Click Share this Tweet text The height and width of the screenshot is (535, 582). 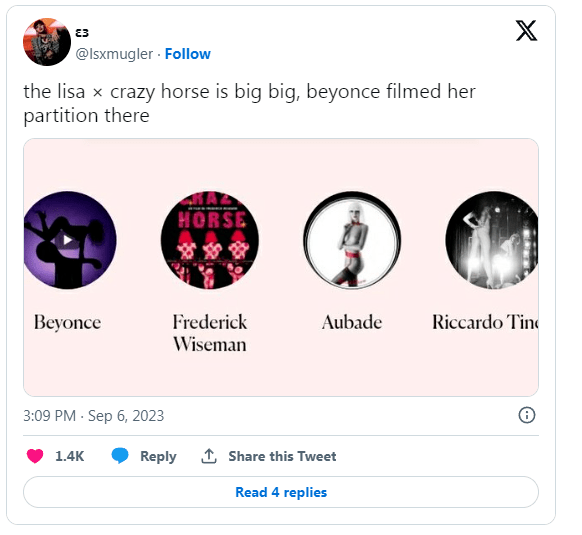tap(282, 456)
